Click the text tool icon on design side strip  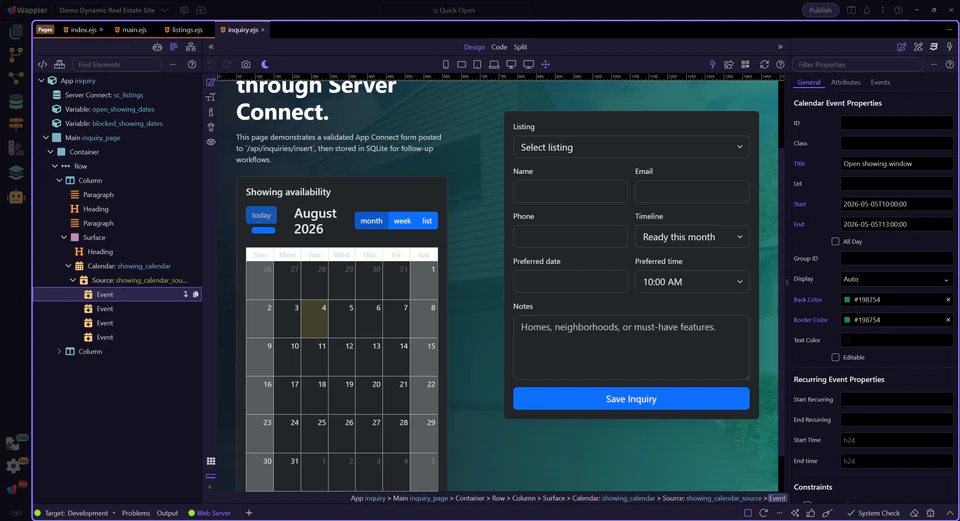(211, 97)
